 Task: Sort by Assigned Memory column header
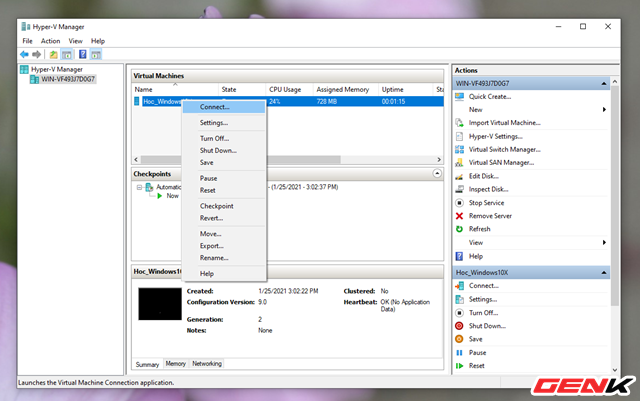pos(346,89)
